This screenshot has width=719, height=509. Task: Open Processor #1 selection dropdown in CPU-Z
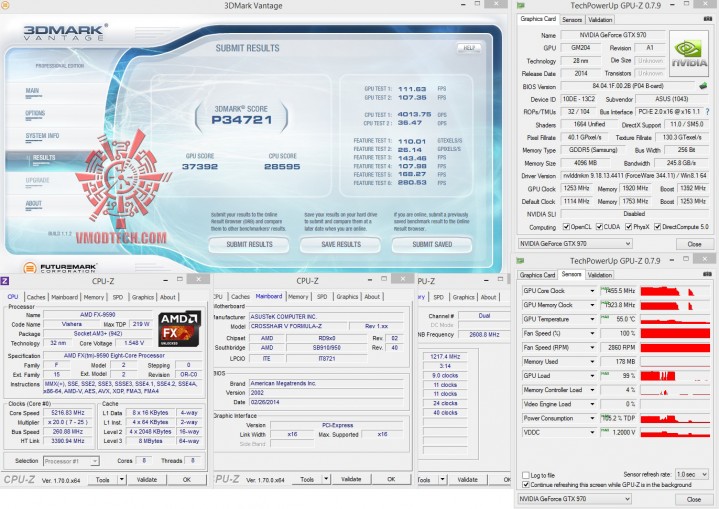pyautogui.click(x=71, y=461)
